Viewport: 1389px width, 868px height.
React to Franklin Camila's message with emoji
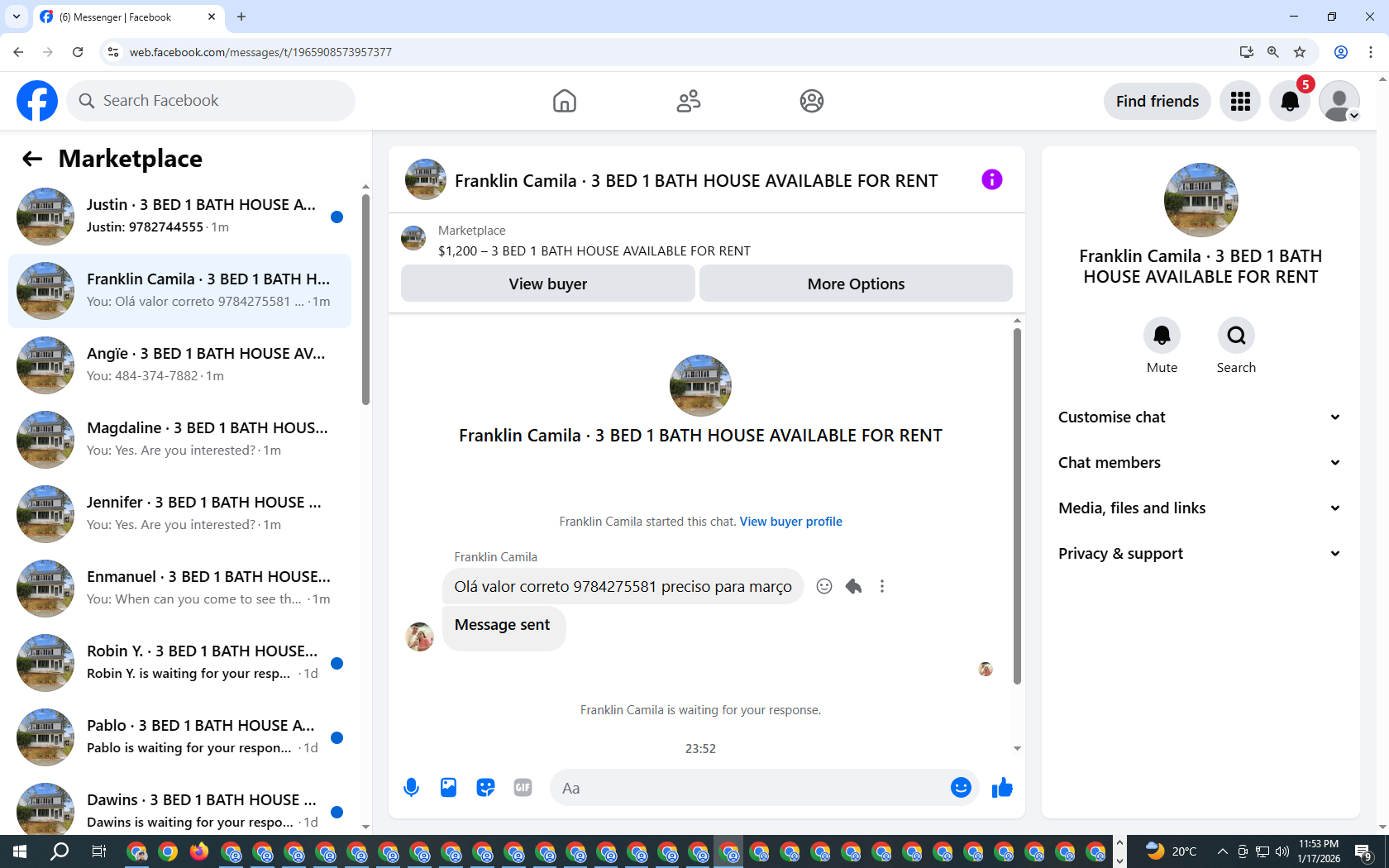[x=824, y=586]
